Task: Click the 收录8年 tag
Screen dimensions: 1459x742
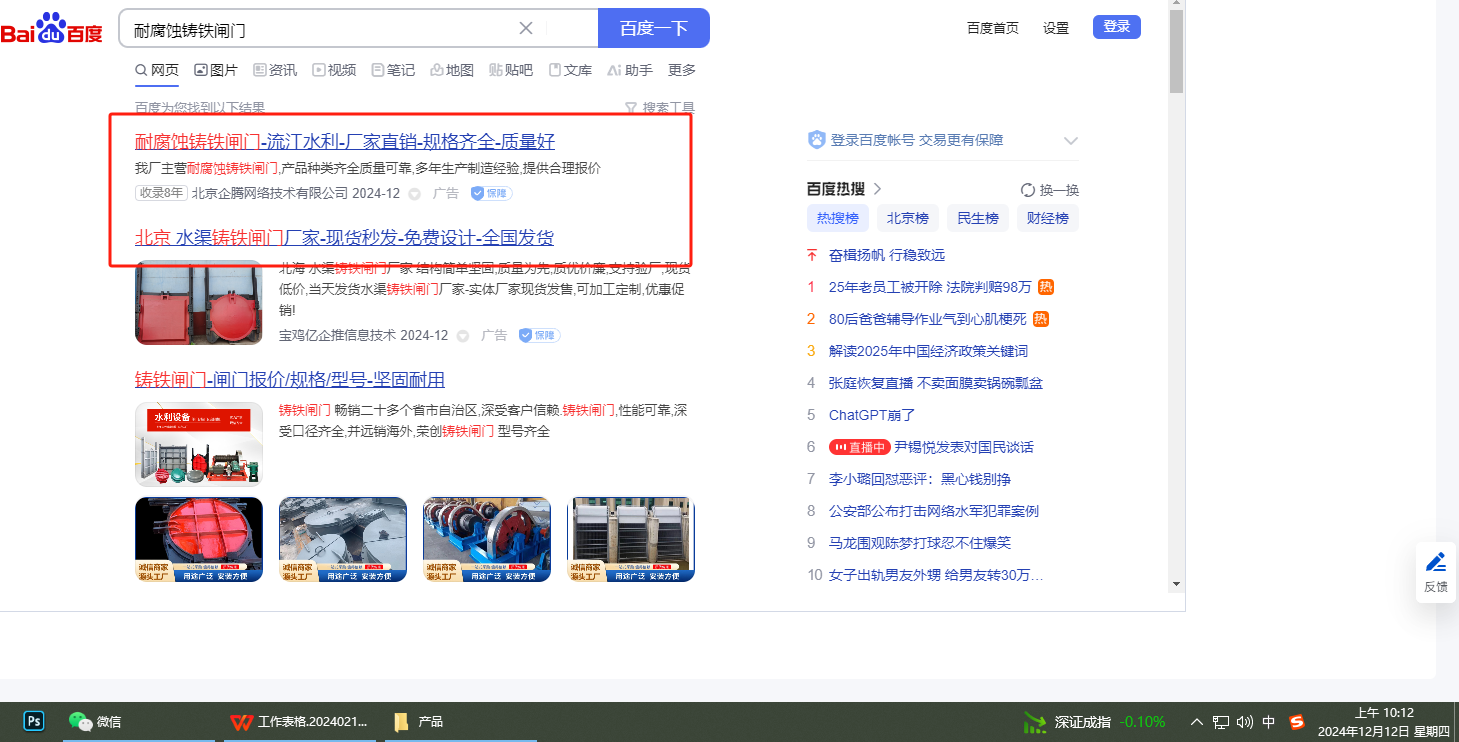Action: point(161,193)
